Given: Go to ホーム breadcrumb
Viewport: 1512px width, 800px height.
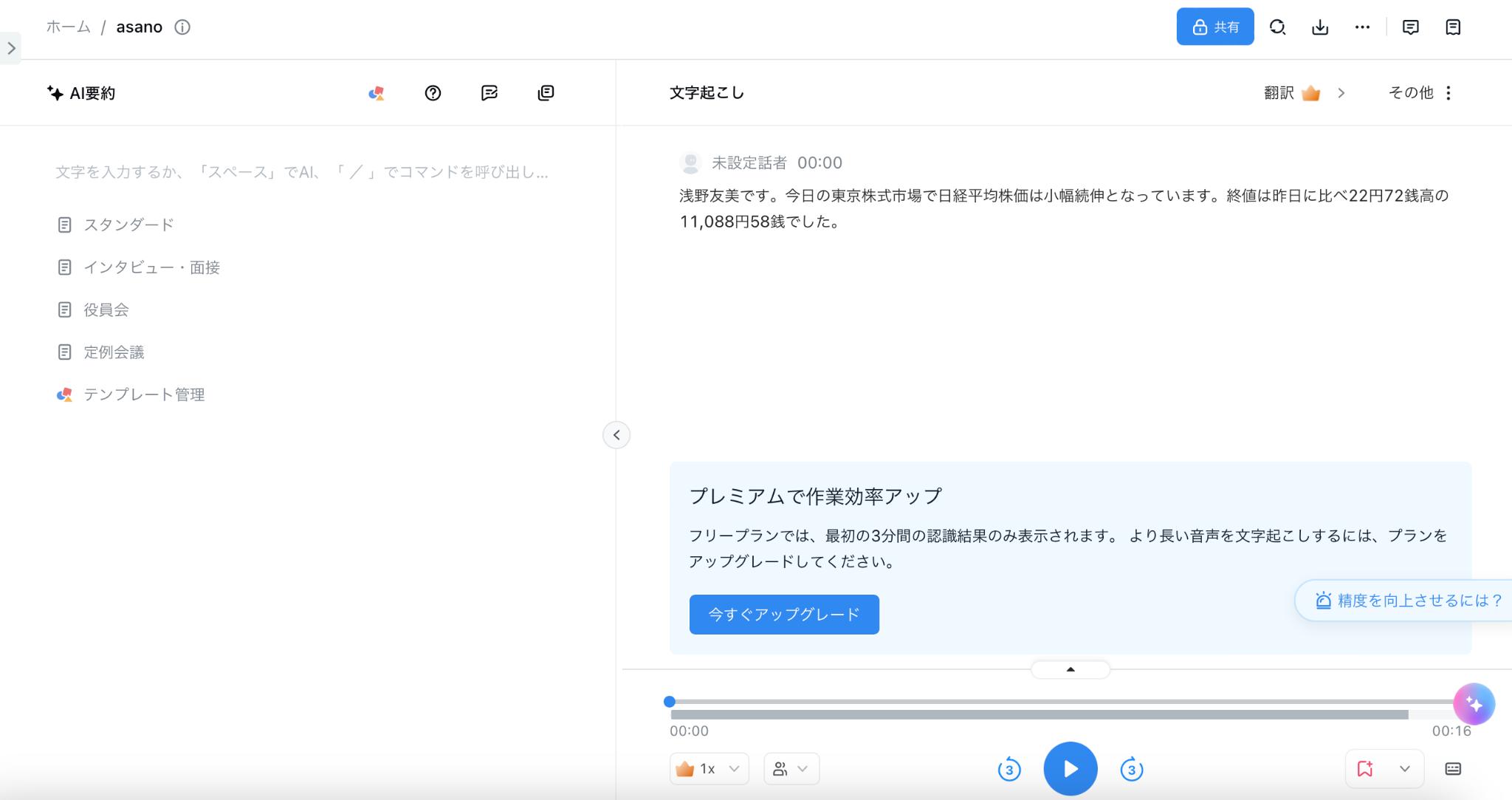Looking at the screenshot, I should click(68, 27).
